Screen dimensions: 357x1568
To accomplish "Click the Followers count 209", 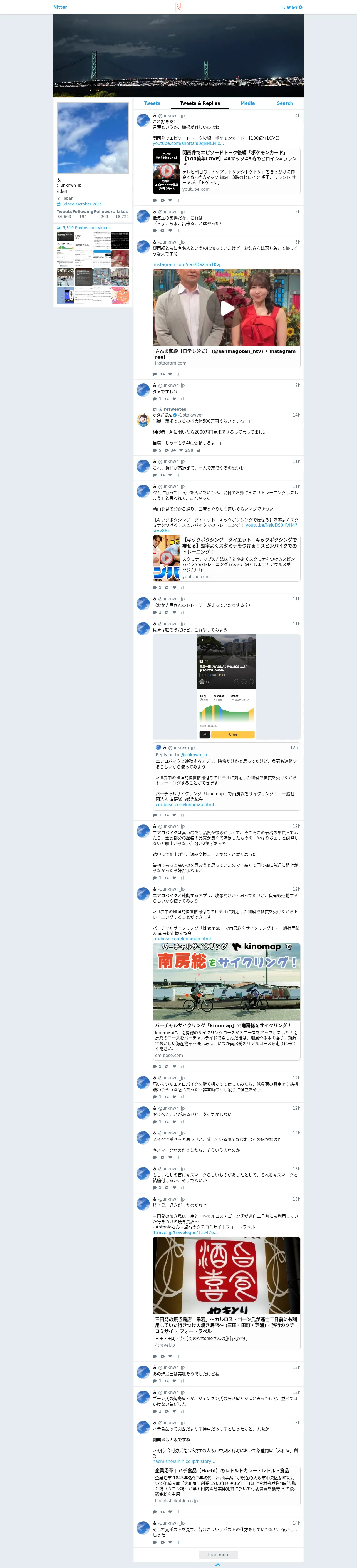I will [x=104, y=217].
